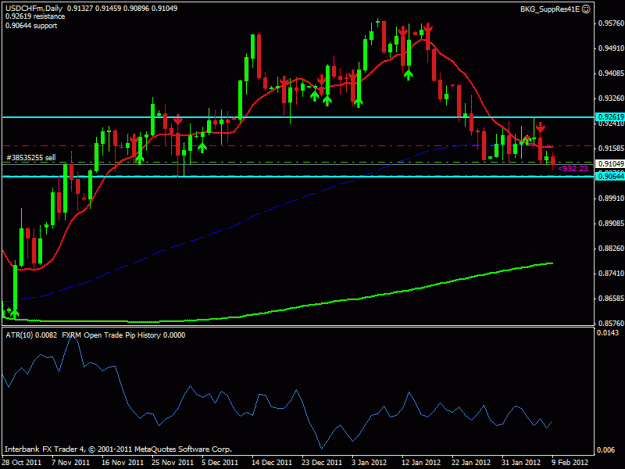Screen dimensions: 625x469
Task: Click the 14 Dec 2011 date label
Action: (x=271, y=463)
